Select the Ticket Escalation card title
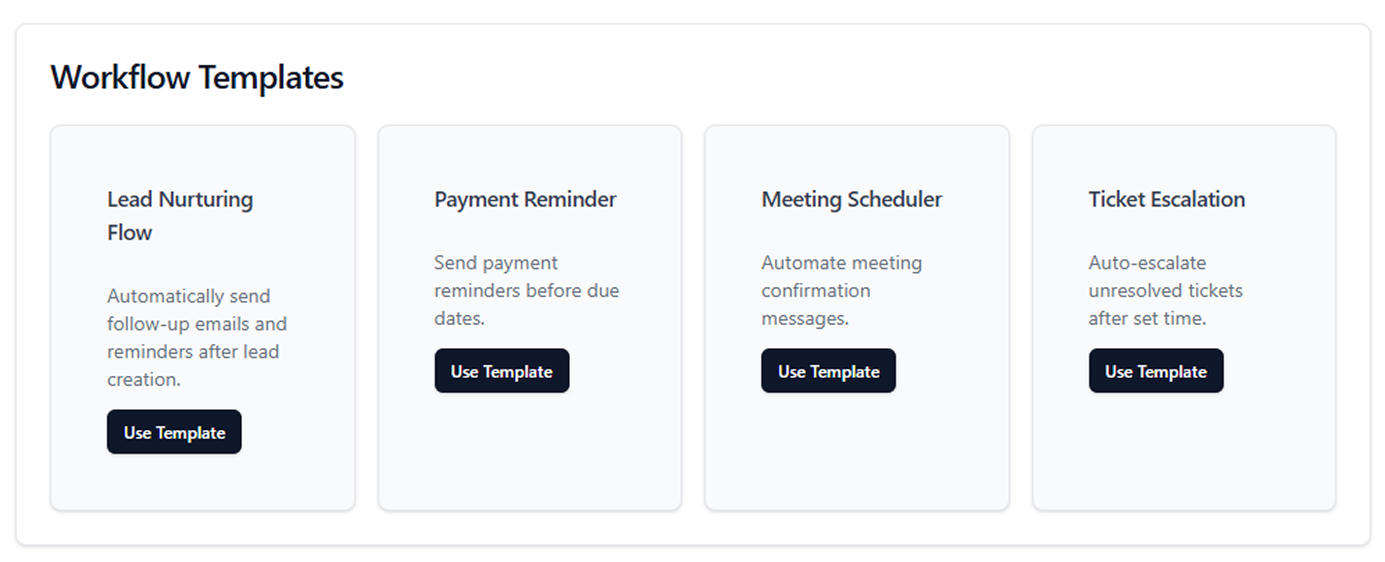The image size is (1385, 562). coord(1166,199)
